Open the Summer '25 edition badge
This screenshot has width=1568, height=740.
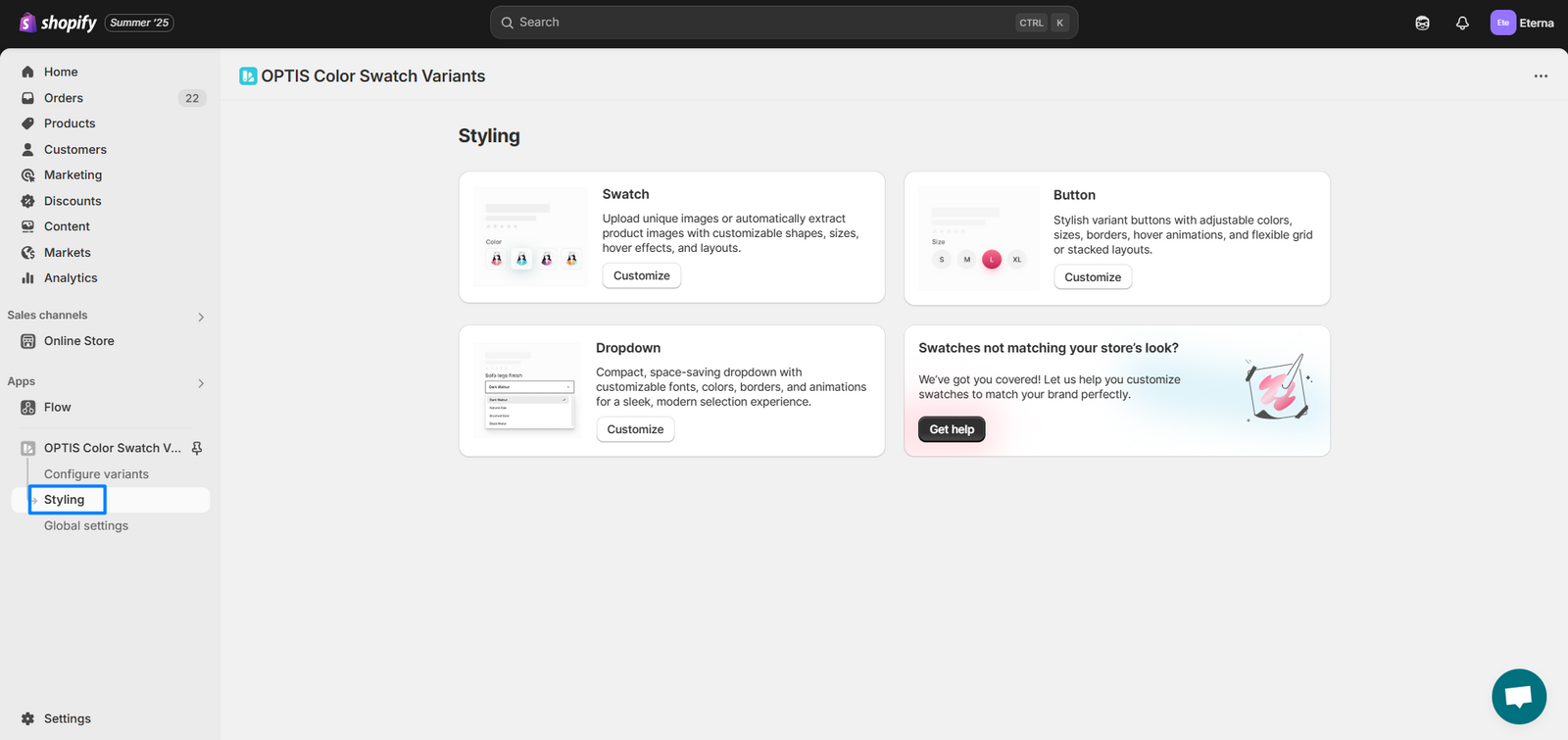[139, 23]
